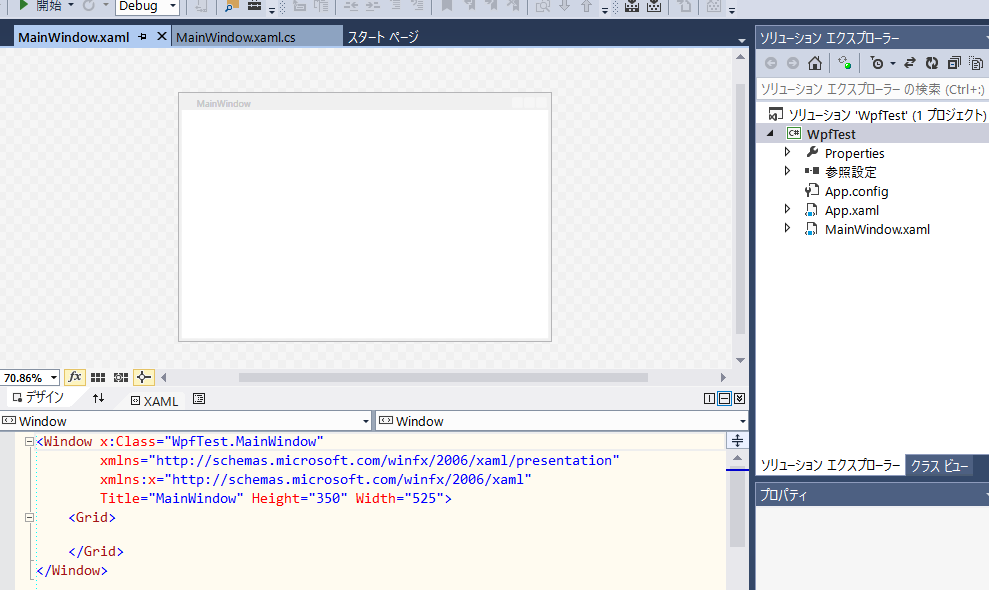This screenshot has height=590, width=989.
Task: Click the designer vertical scrollbar down arrow
Action: [740, 360]
